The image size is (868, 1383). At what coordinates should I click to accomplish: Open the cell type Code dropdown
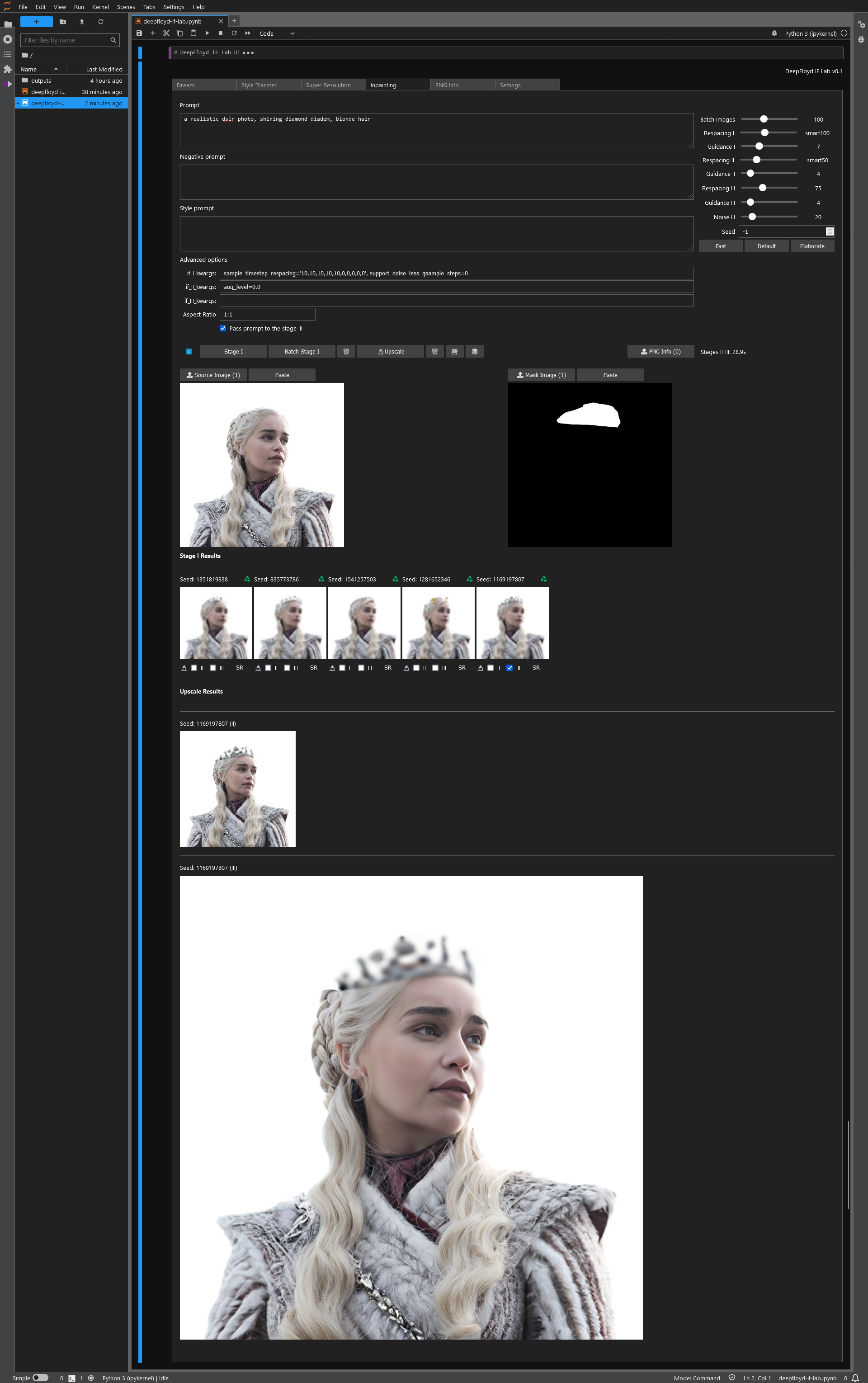coord(277,33)
